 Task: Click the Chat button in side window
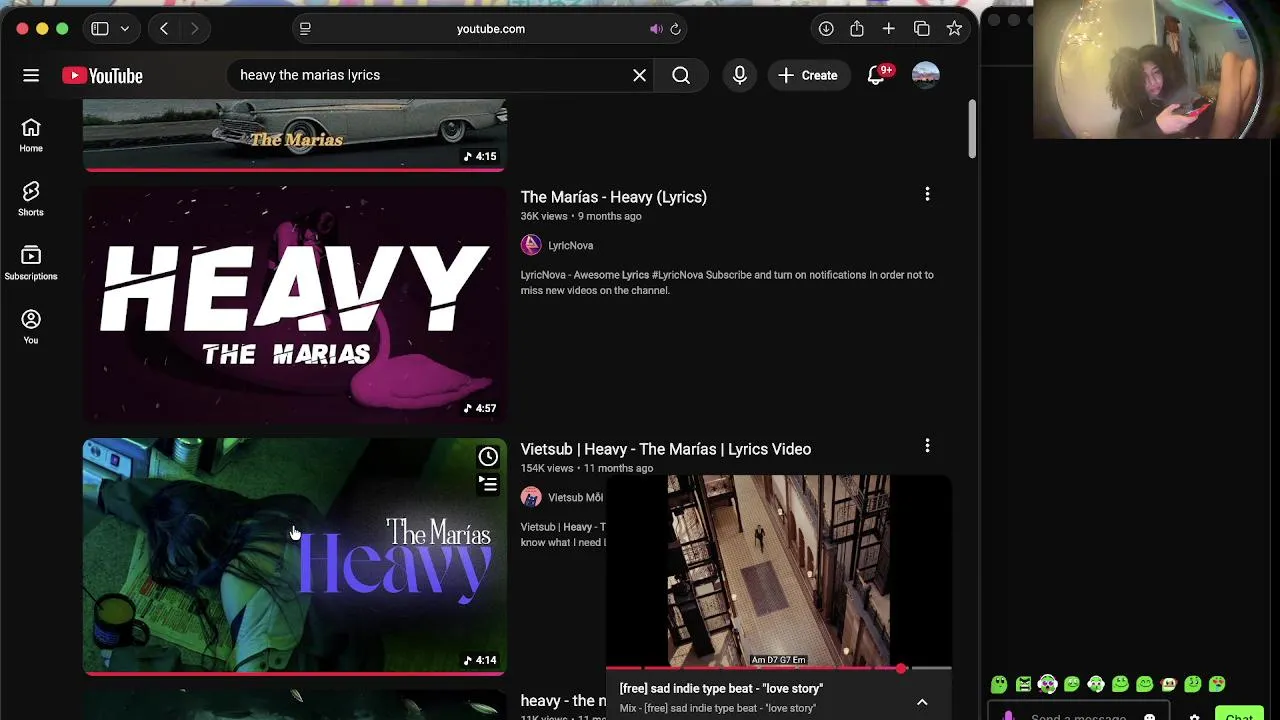(1239, 714)
